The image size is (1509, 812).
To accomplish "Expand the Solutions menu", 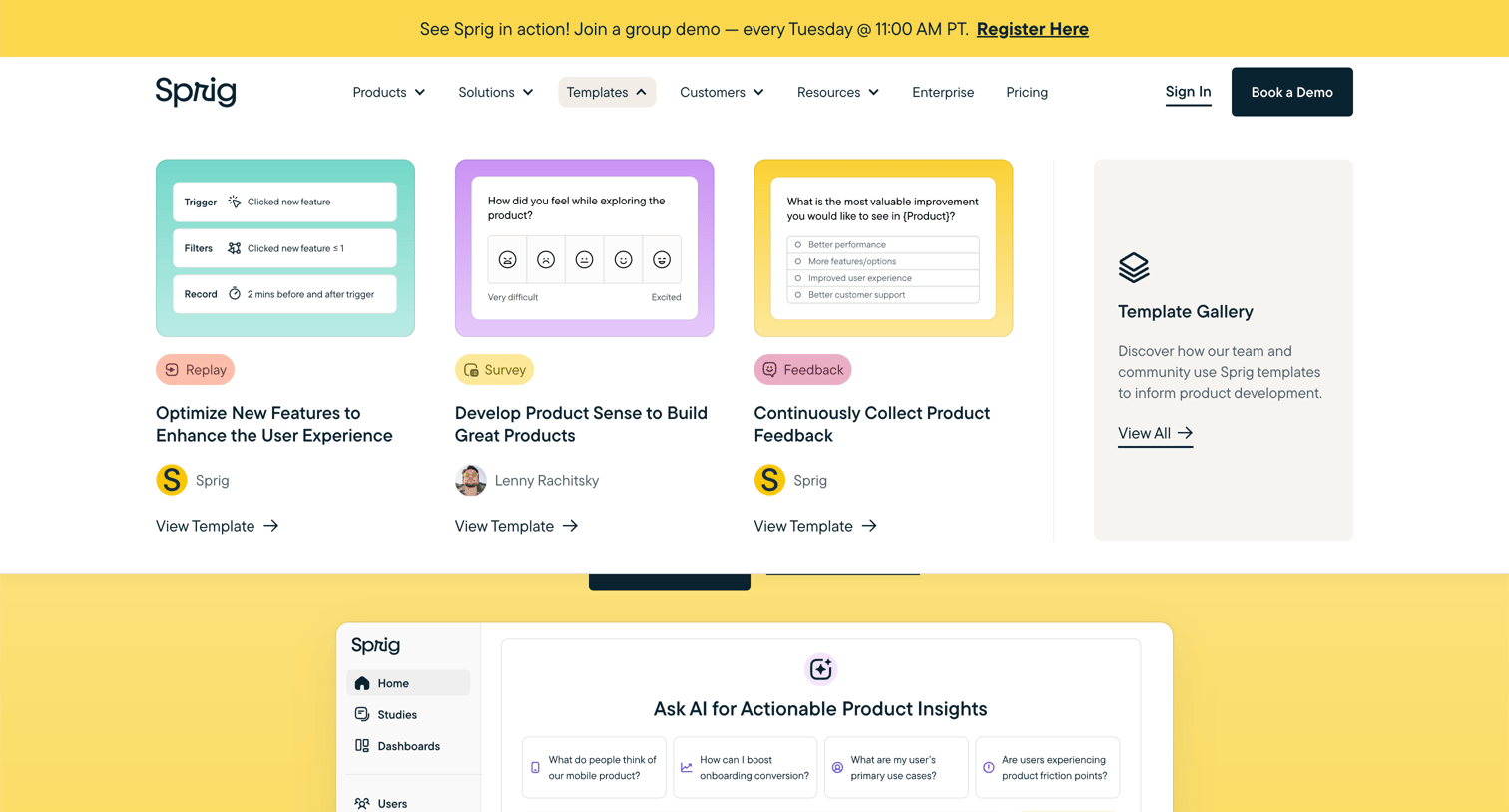I will (496, 92).
